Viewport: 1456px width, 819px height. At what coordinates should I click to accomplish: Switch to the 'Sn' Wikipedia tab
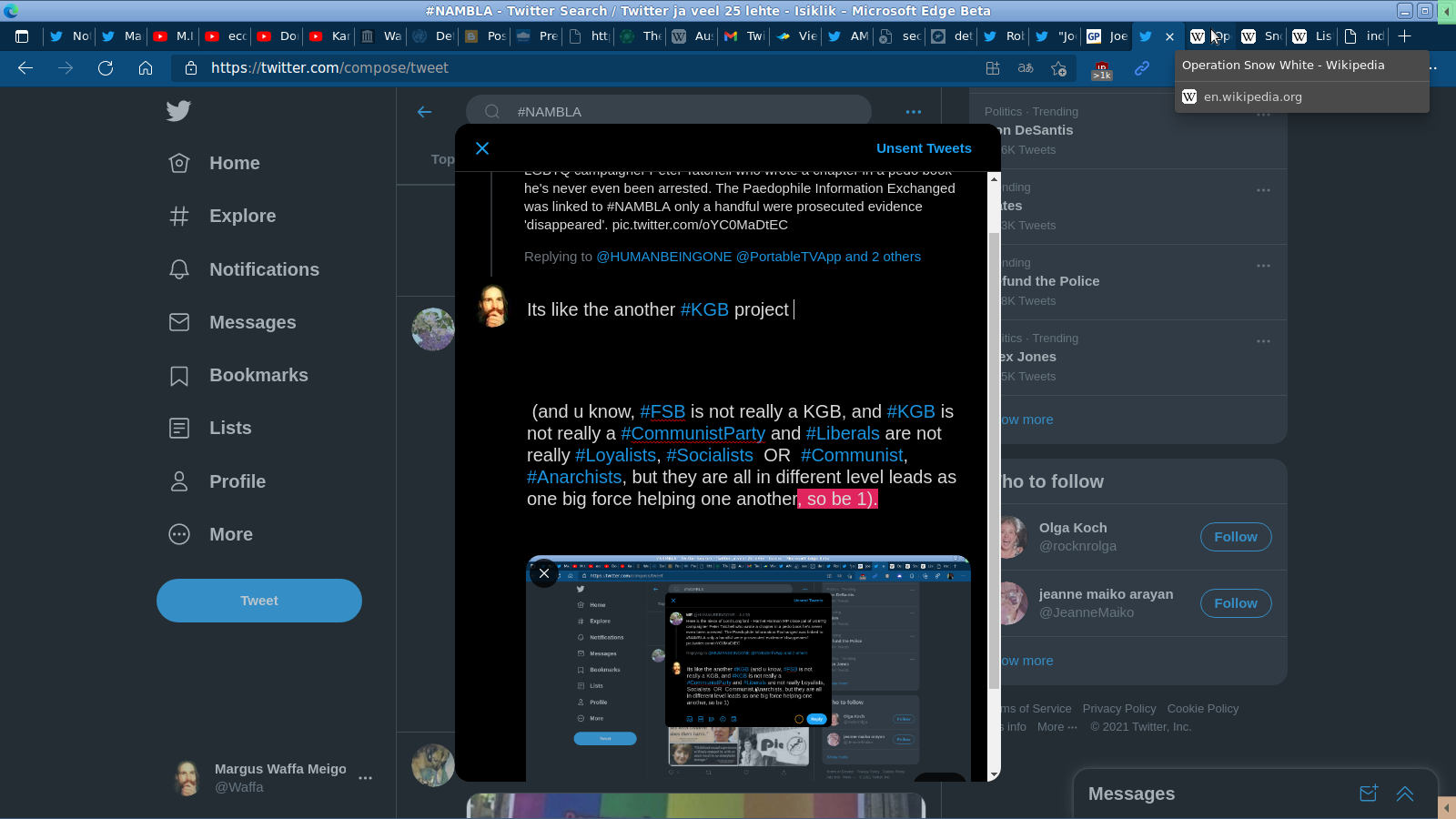1261,36
